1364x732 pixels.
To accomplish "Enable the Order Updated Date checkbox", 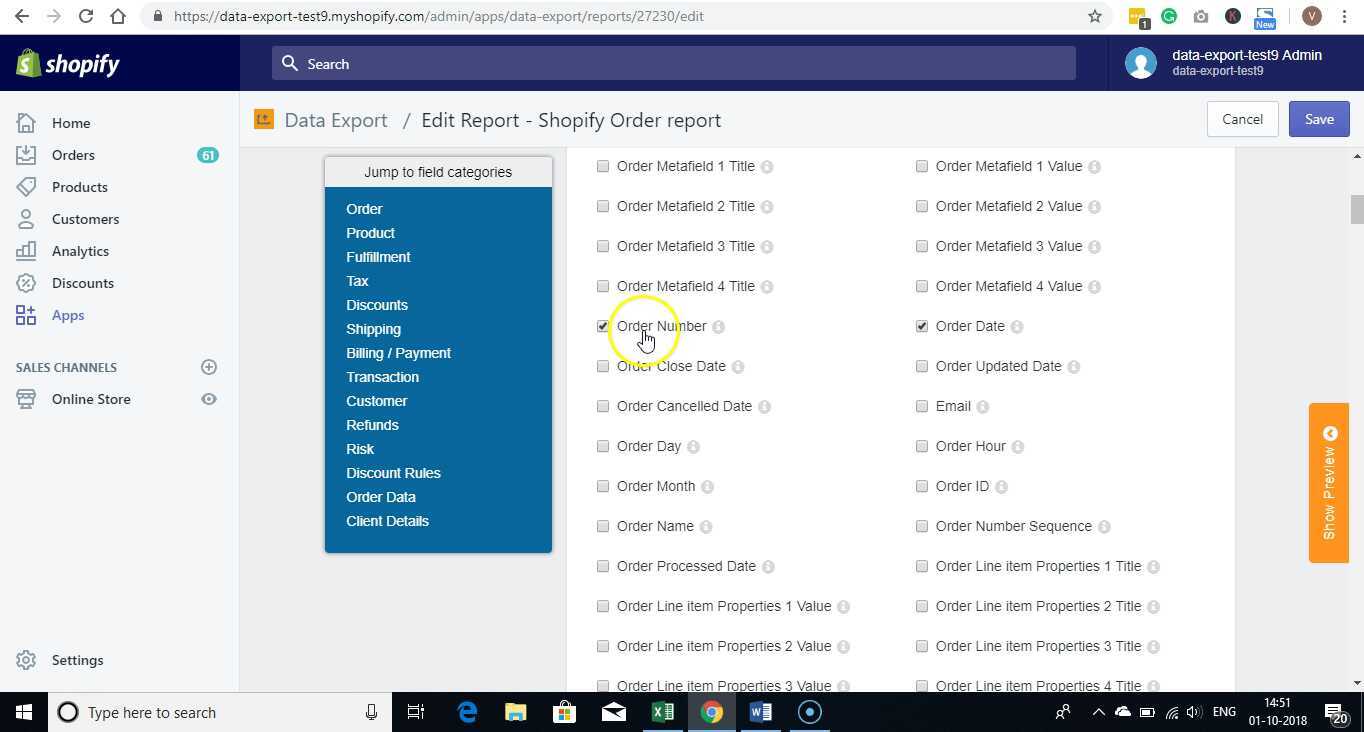I will [x=922, y=366].
